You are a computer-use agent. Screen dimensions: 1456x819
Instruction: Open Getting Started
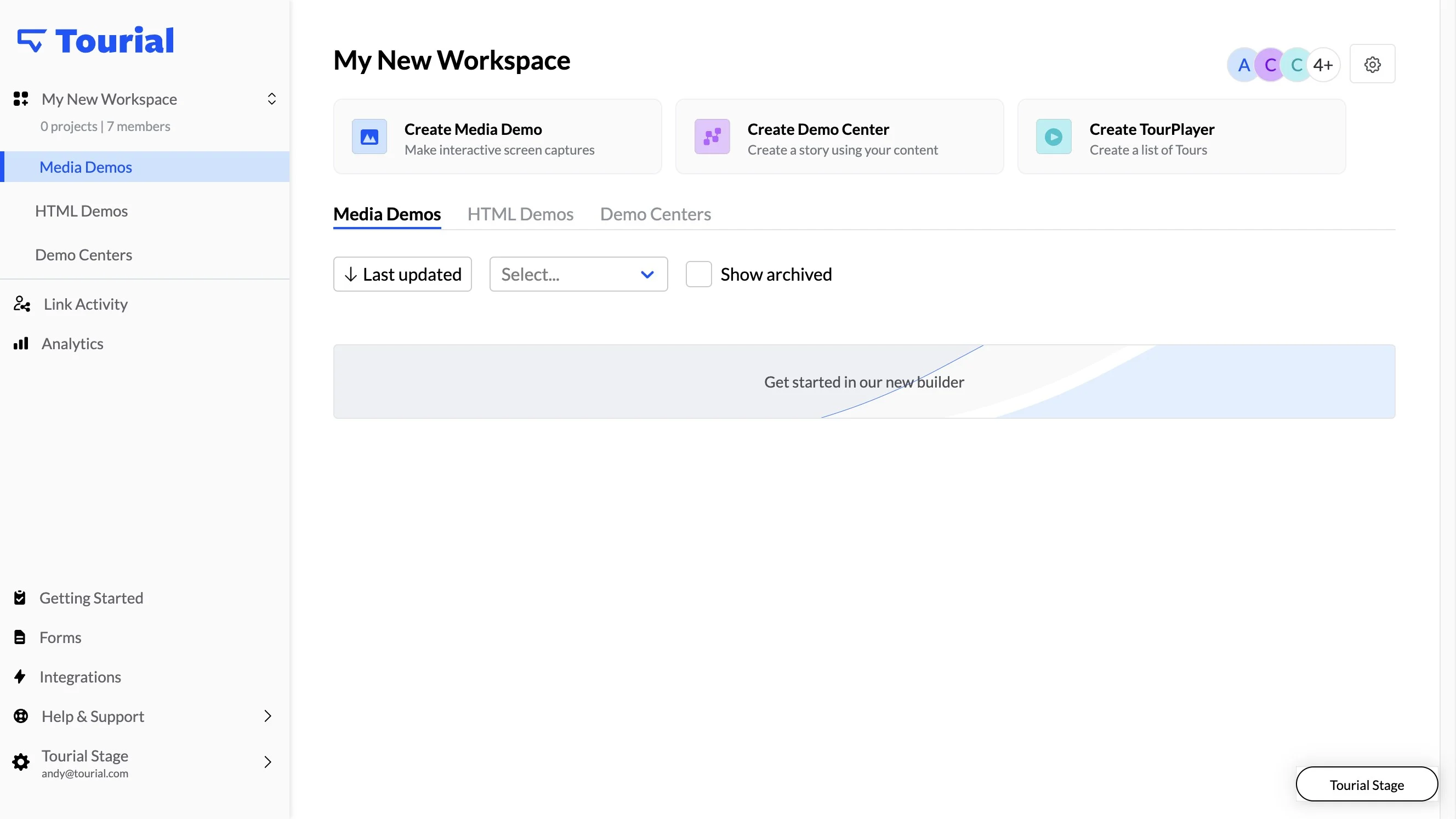pos(91,598)
